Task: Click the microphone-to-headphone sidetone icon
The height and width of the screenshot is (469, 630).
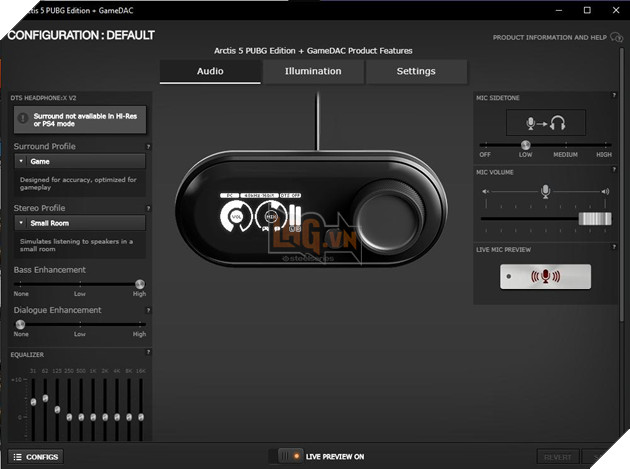Action: pyautogui.click(x=545, y=123)
